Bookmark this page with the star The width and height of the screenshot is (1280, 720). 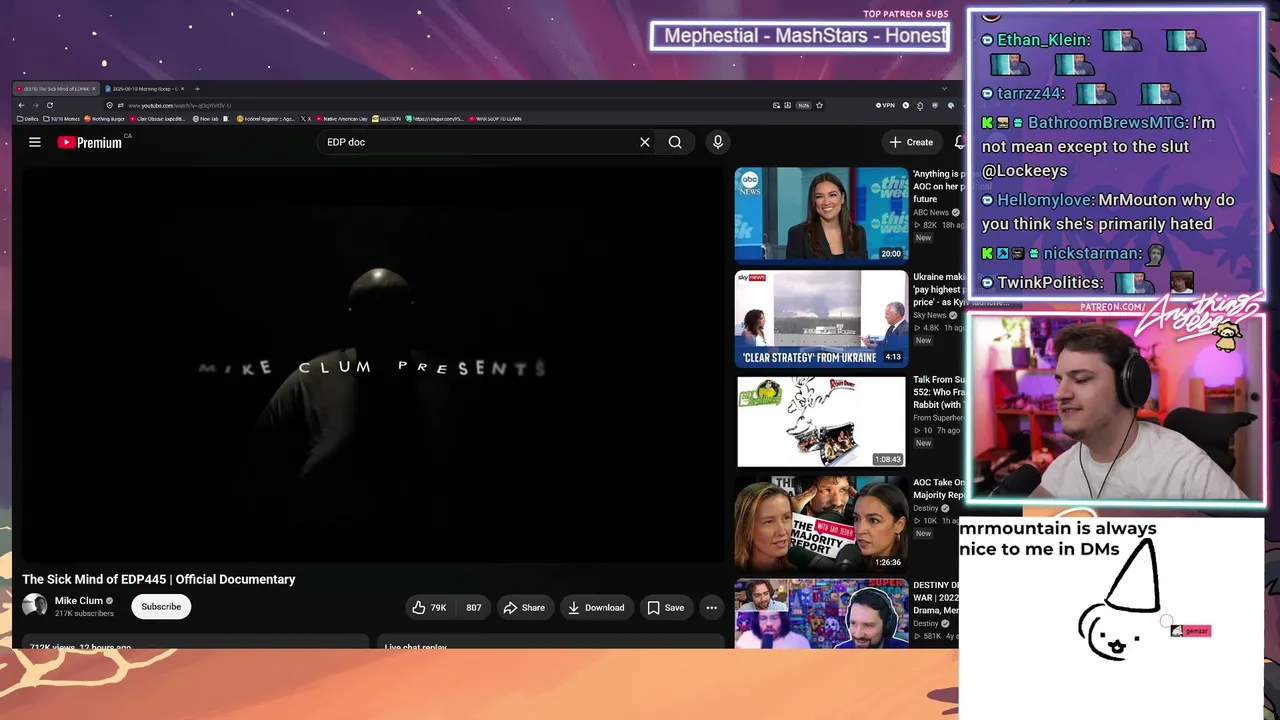pos(819,105)
